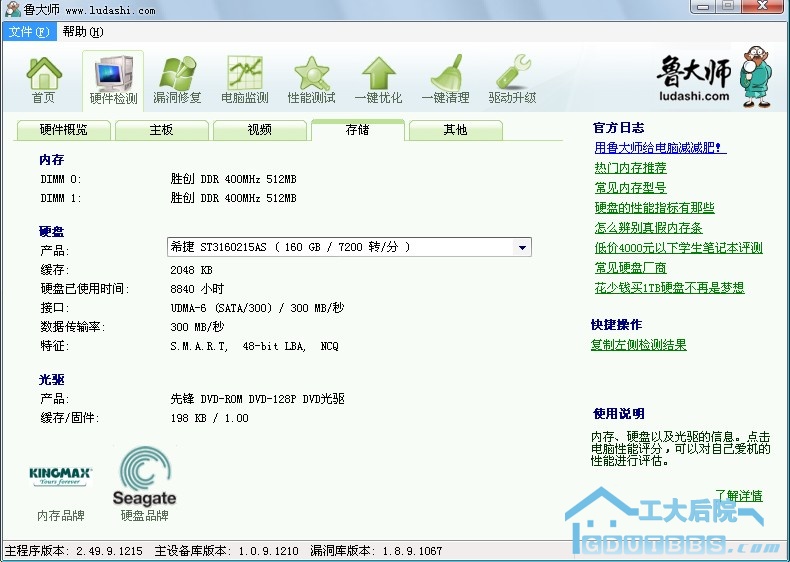790x562 pixels.
Task: Open link 怎么辨别真假内存条
Action: (648, 228)
